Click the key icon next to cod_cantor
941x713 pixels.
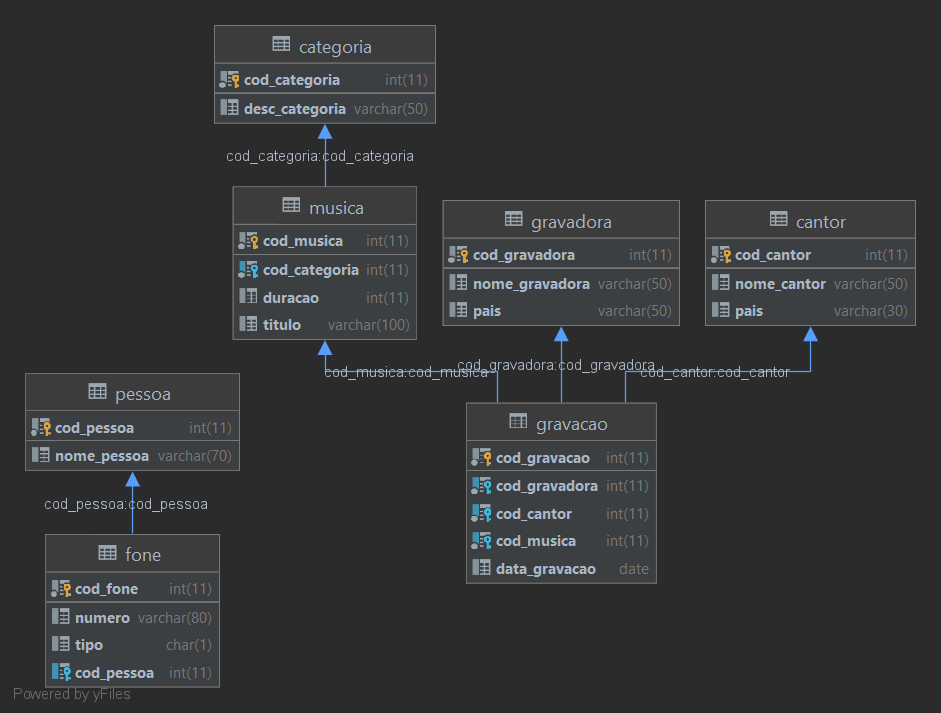[x=722, y=254]
